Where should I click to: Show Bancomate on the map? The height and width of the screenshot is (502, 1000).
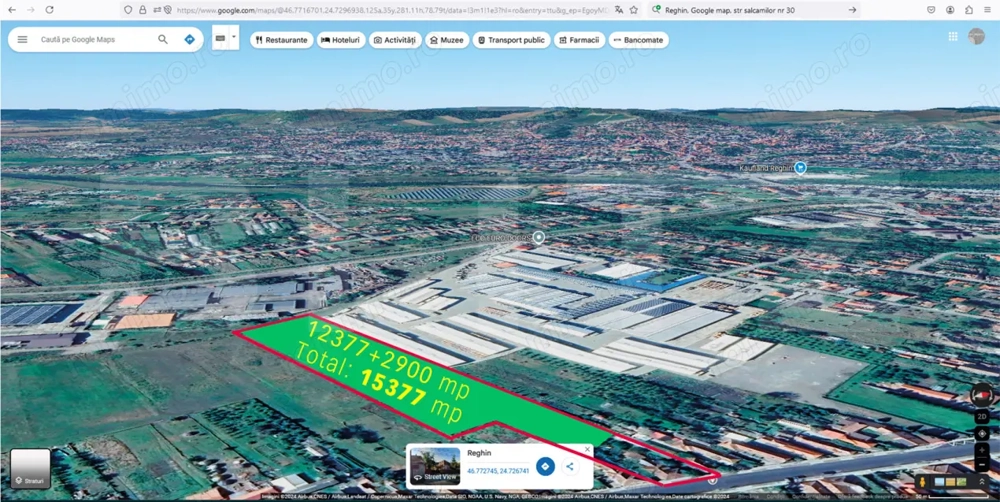[638, 40]
